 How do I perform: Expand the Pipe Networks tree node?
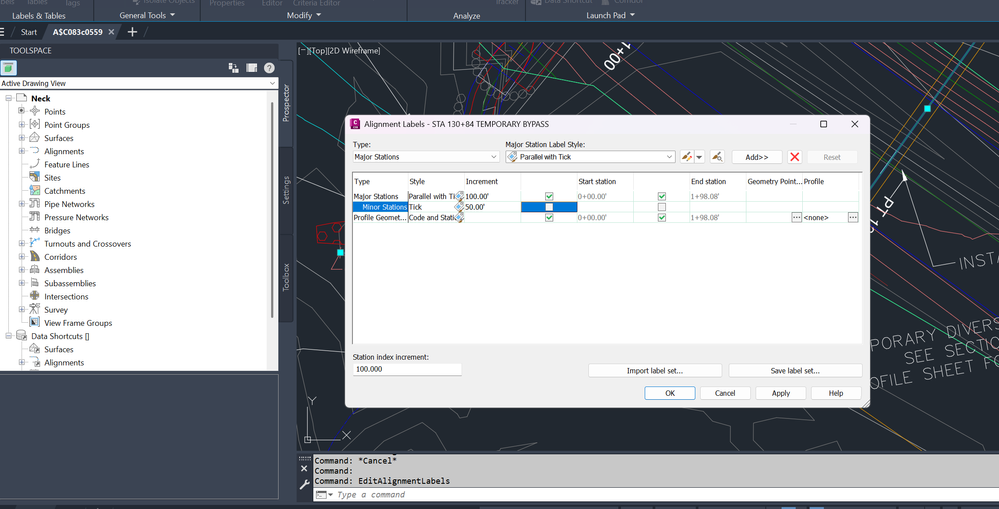coord(22,204)
